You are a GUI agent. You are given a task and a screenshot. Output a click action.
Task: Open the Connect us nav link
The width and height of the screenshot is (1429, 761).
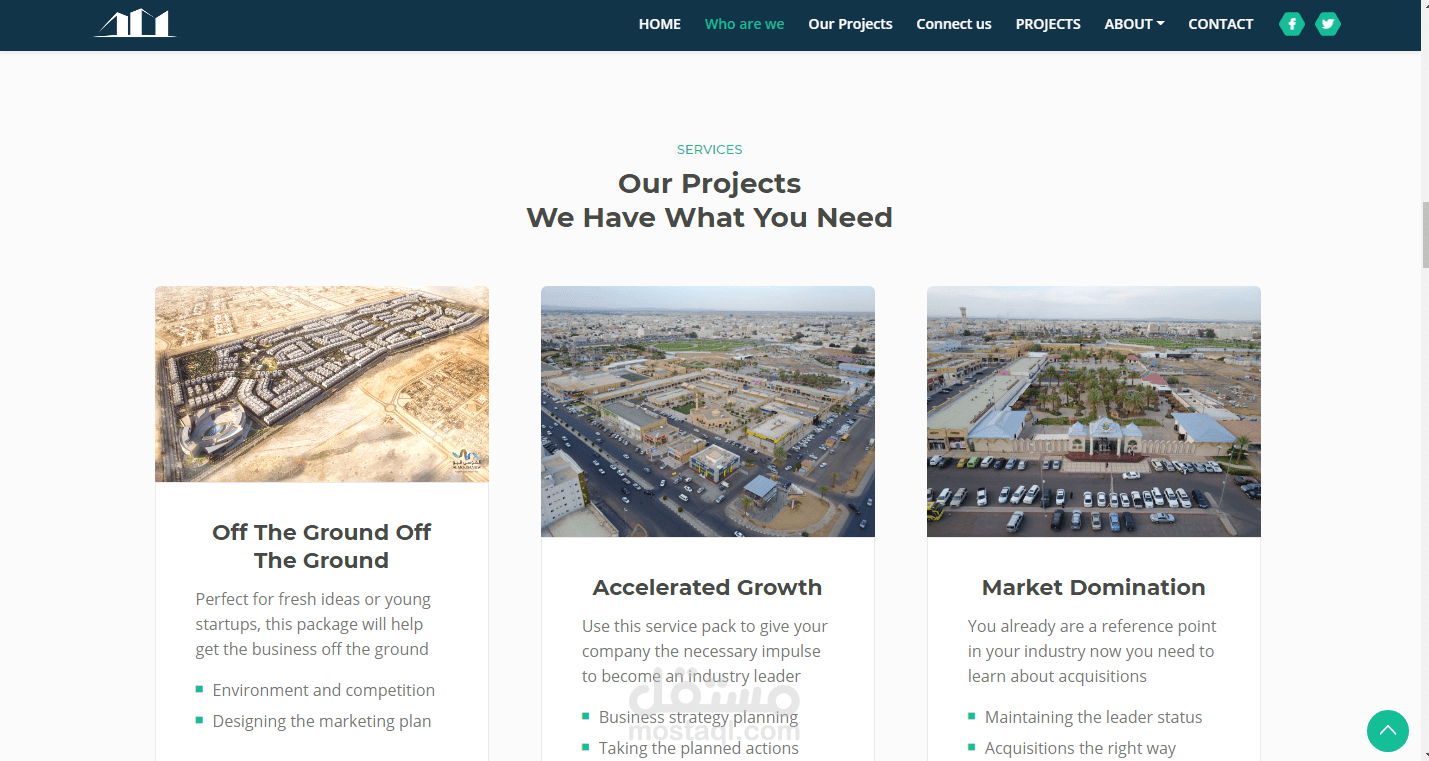954,24
